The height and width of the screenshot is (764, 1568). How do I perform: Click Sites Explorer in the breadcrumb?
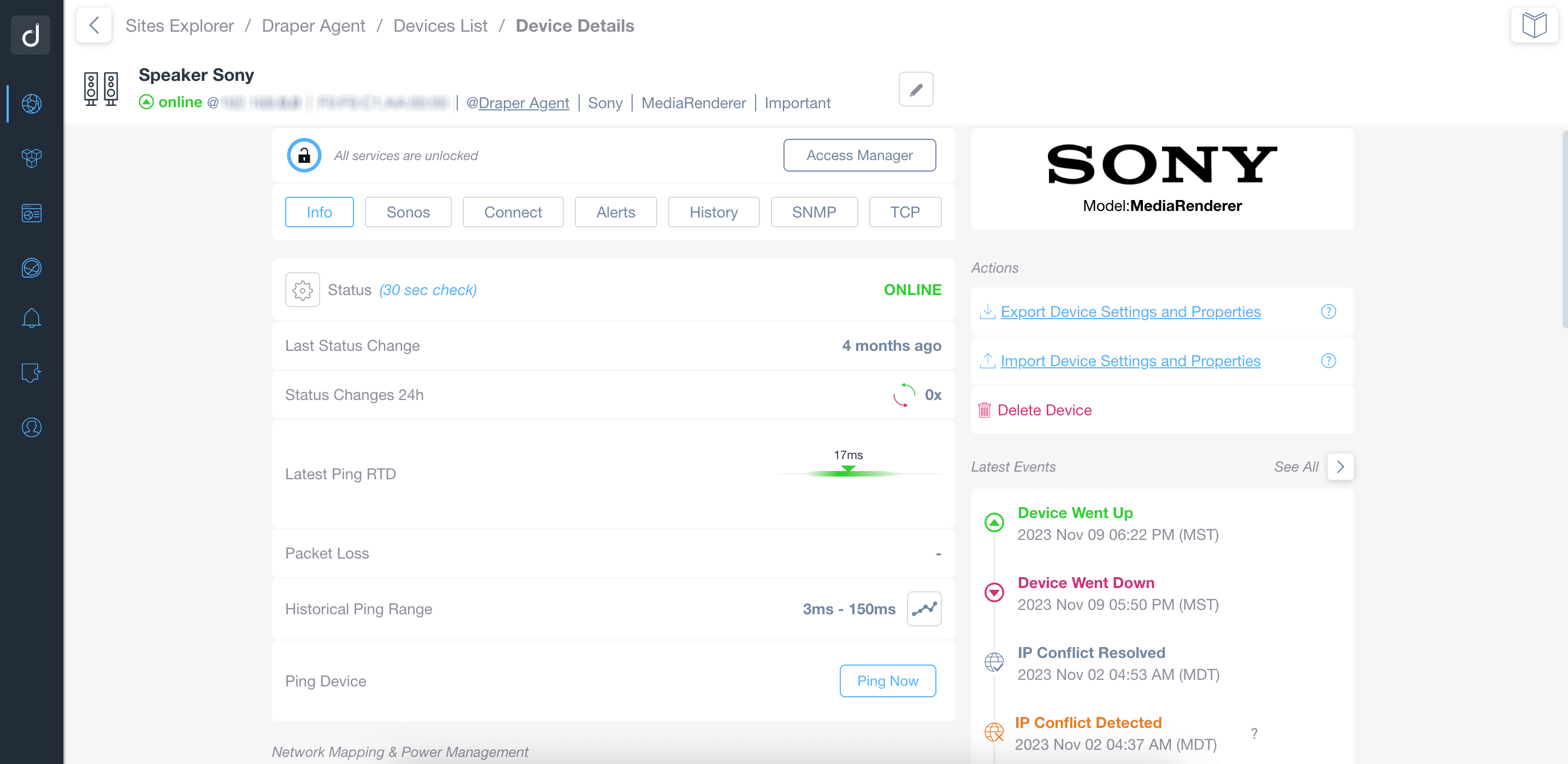coord(180,26)
